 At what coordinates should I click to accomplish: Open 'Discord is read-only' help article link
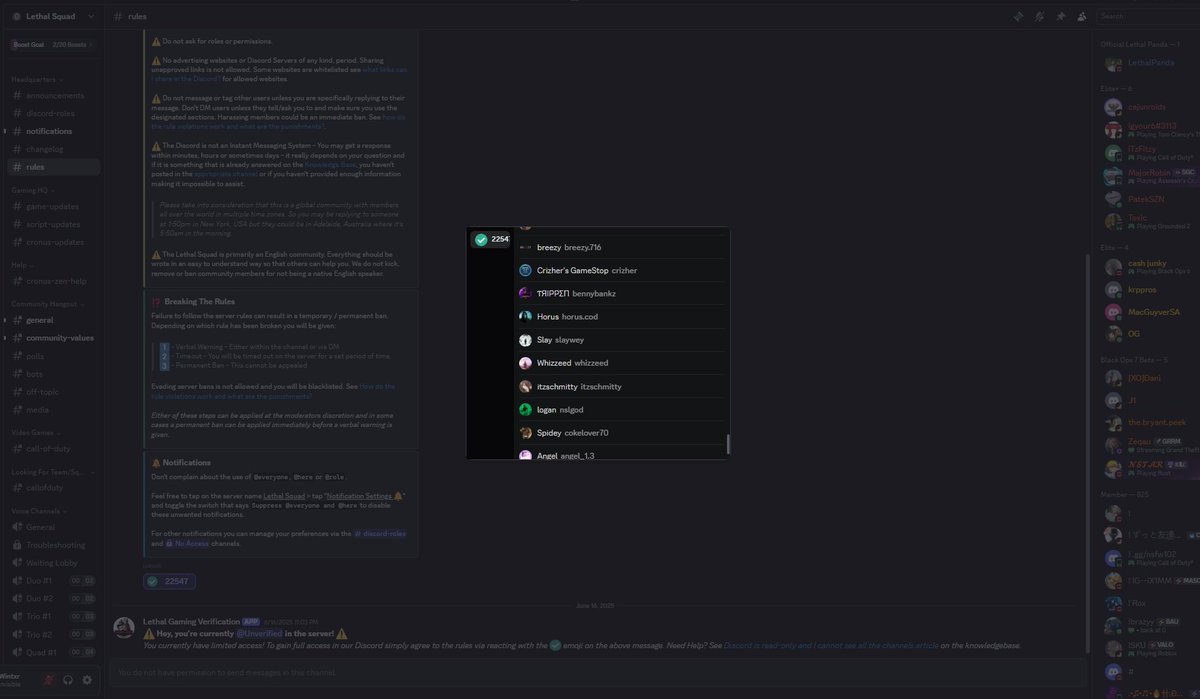coord(830,646)
